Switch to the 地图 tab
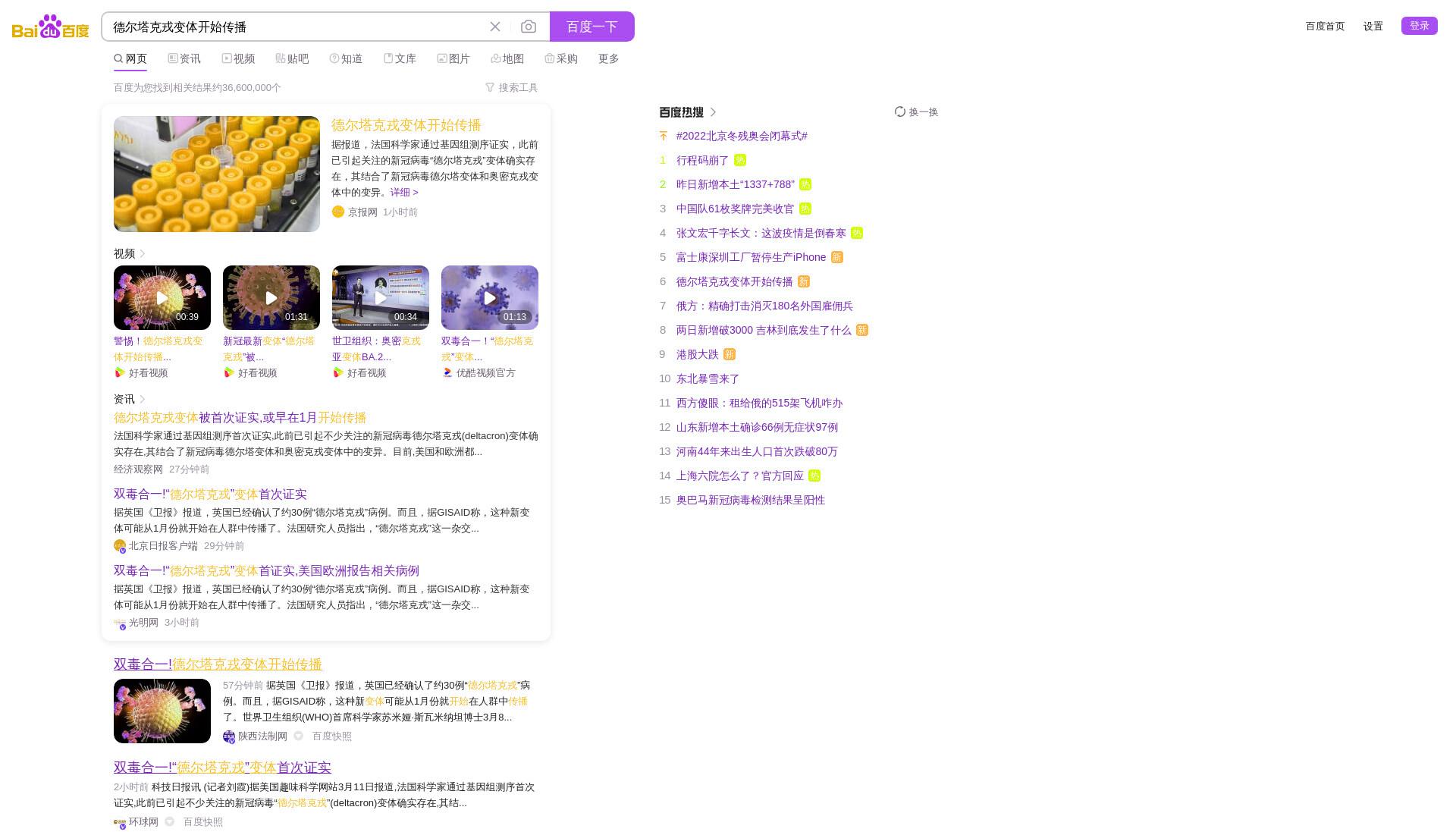Screen dimensions: 1456x832 click(x=507, y=58)
